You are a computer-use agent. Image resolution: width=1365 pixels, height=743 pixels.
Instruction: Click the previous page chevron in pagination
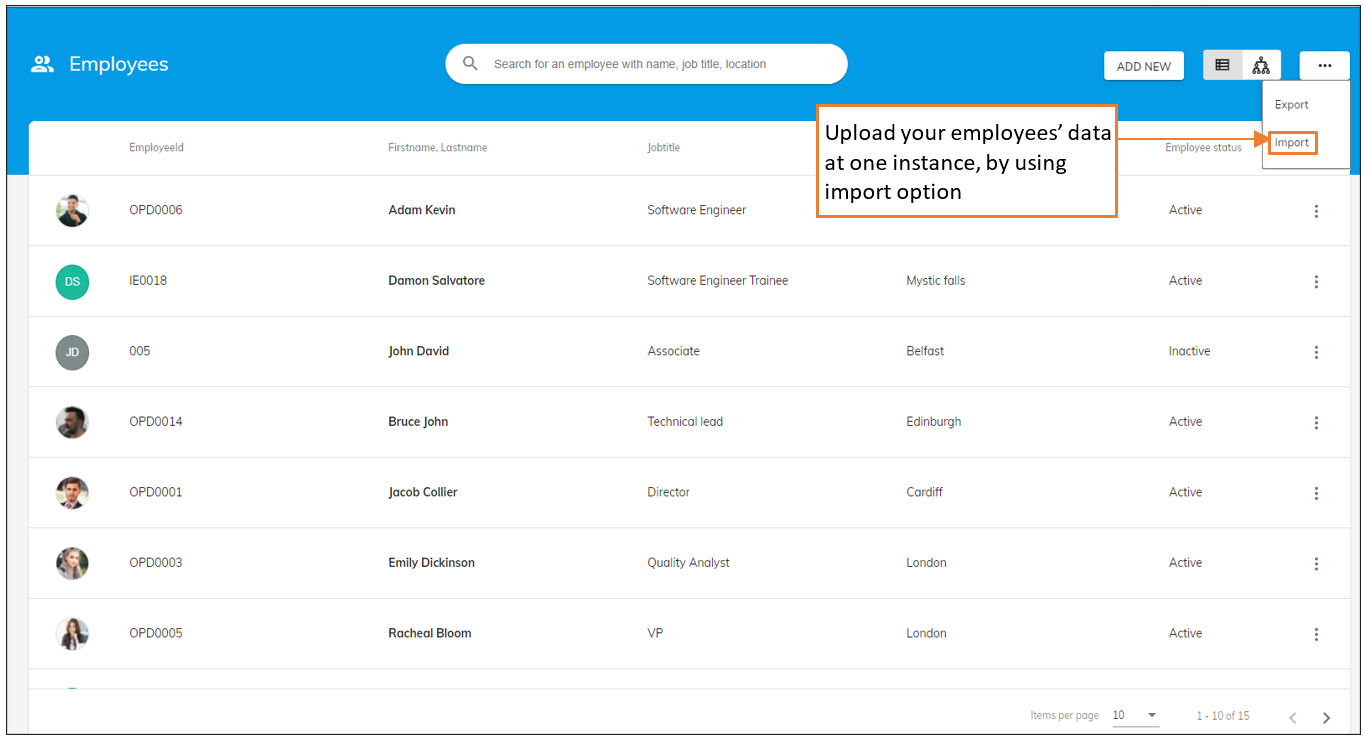[x=1291, y=716]
